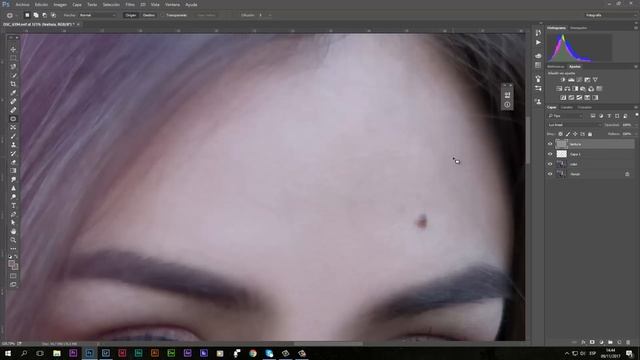Viewport: 640px width, 360px height.
Task: Delete layer with trash icon
Action: point(628,342)
